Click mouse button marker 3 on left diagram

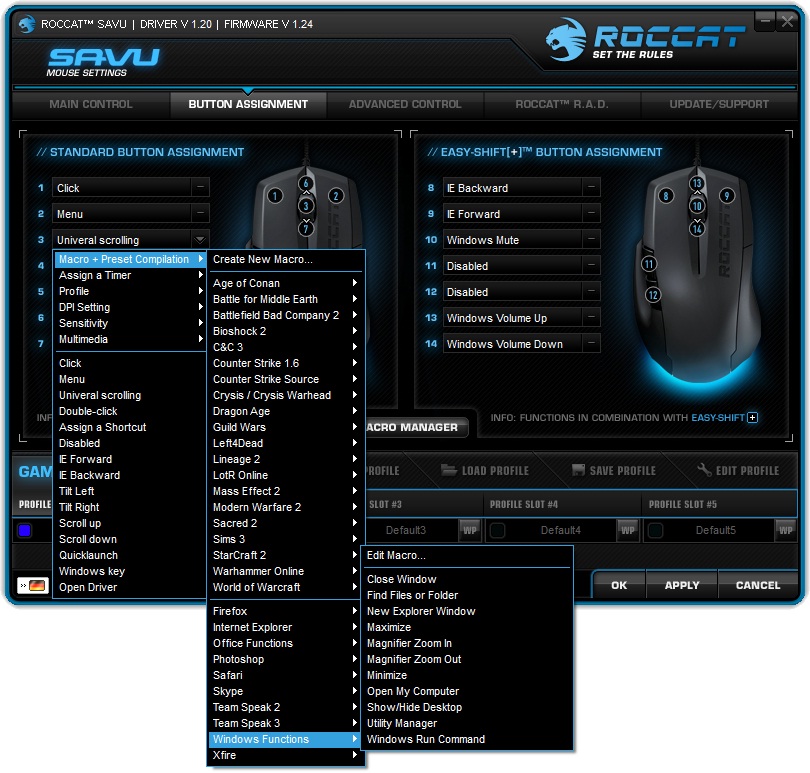(x=306, y=206)
